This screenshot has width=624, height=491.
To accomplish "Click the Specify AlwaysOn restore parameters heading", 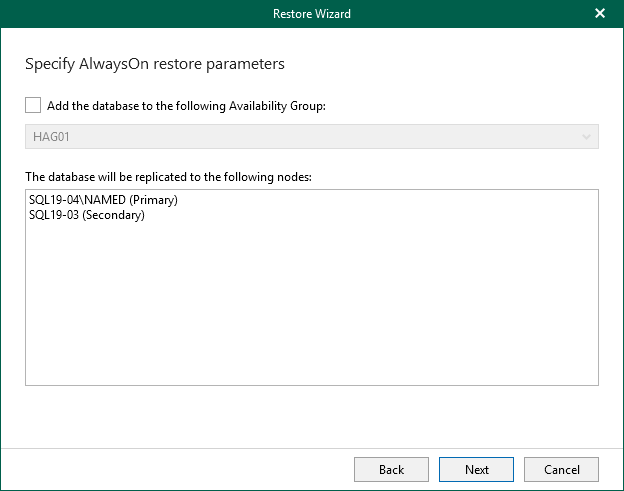I will (154, 64).
